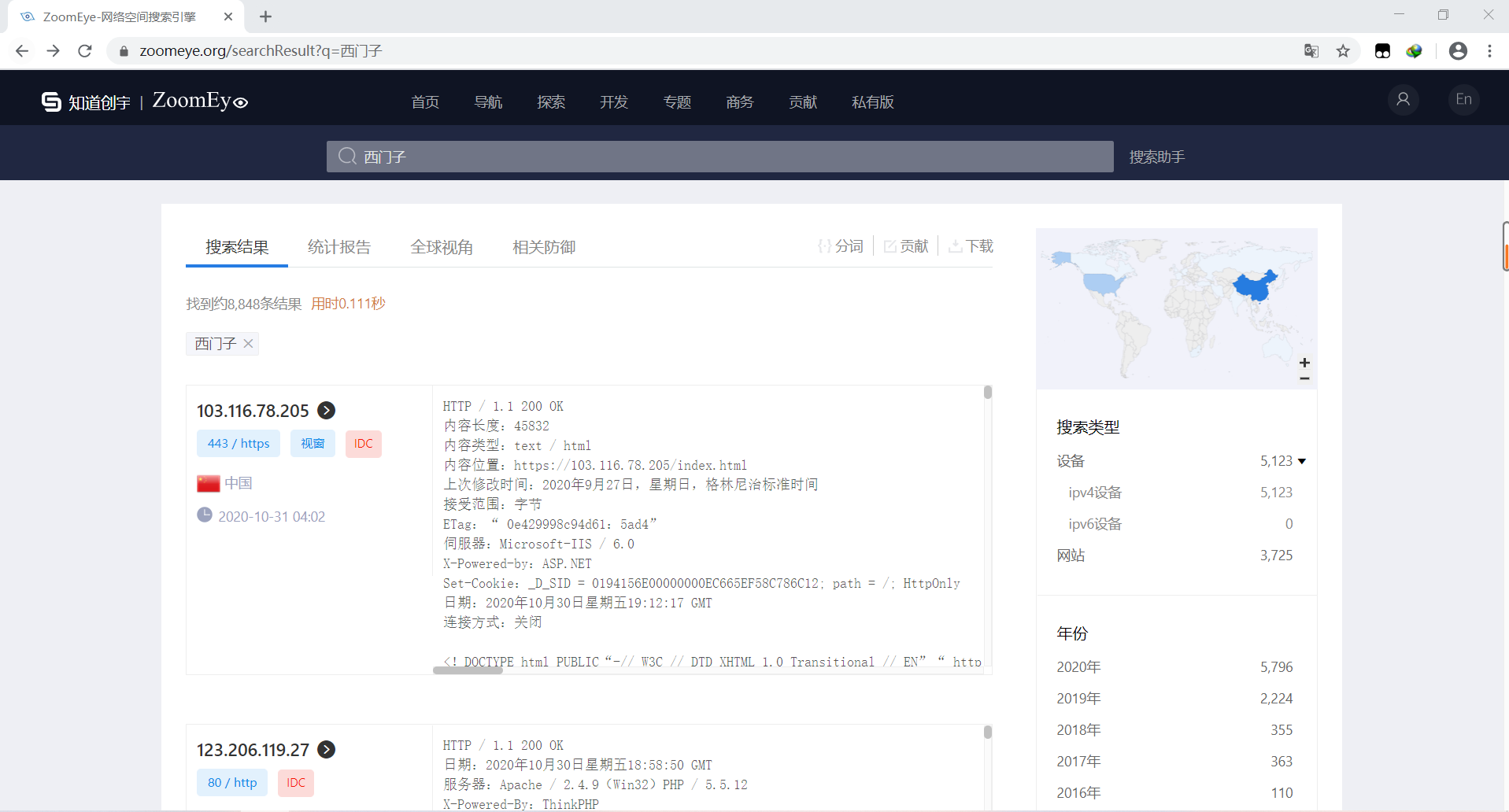Switch language using the En toggle

click(x=1463, y=99)
